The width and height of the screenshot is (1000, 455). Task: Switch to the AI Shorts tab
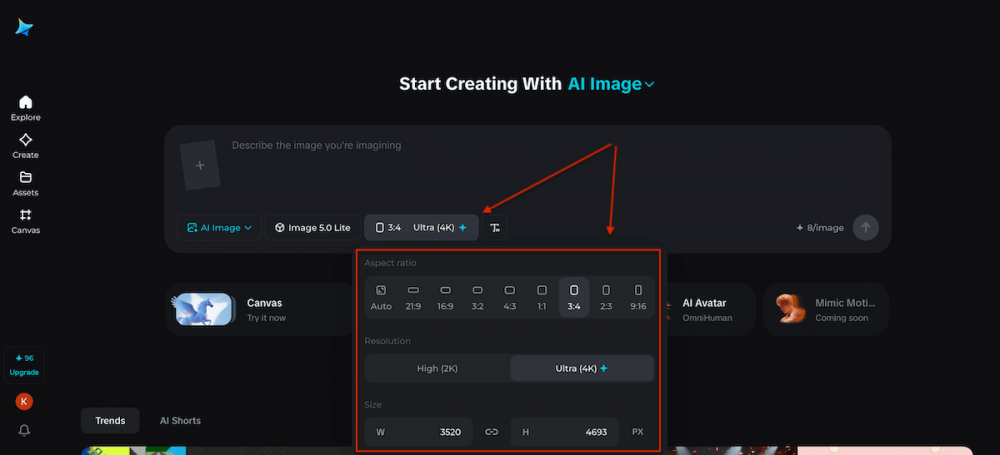[180, 421]
